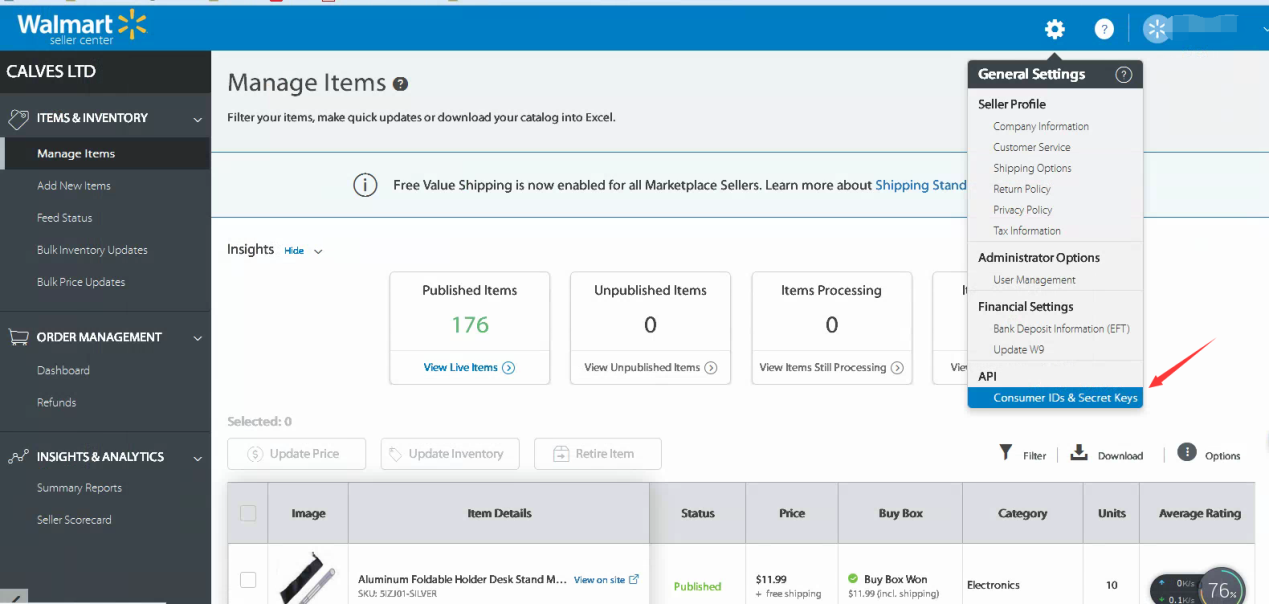Screen dimensions: 1269x604
Task: Collapse the Items & Inventory section
Action: (197, 117)
